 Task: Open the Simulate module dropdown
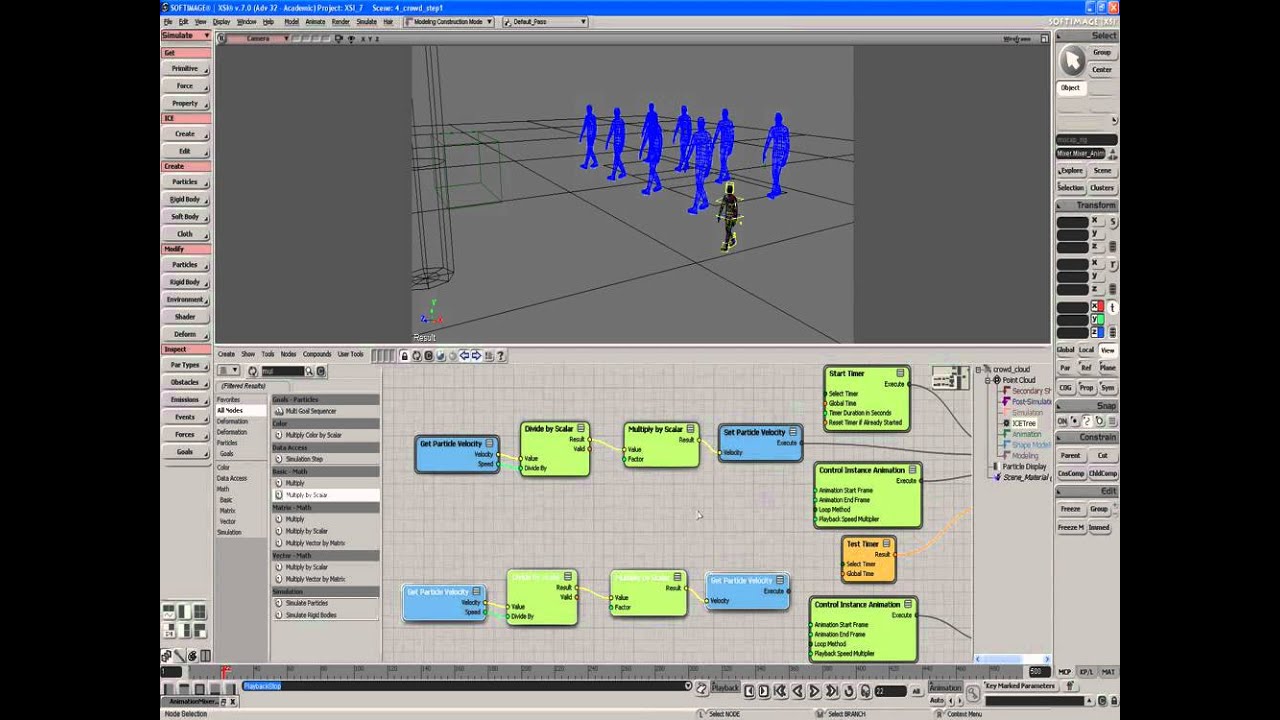pyautogui.click(x=185, y=35)
